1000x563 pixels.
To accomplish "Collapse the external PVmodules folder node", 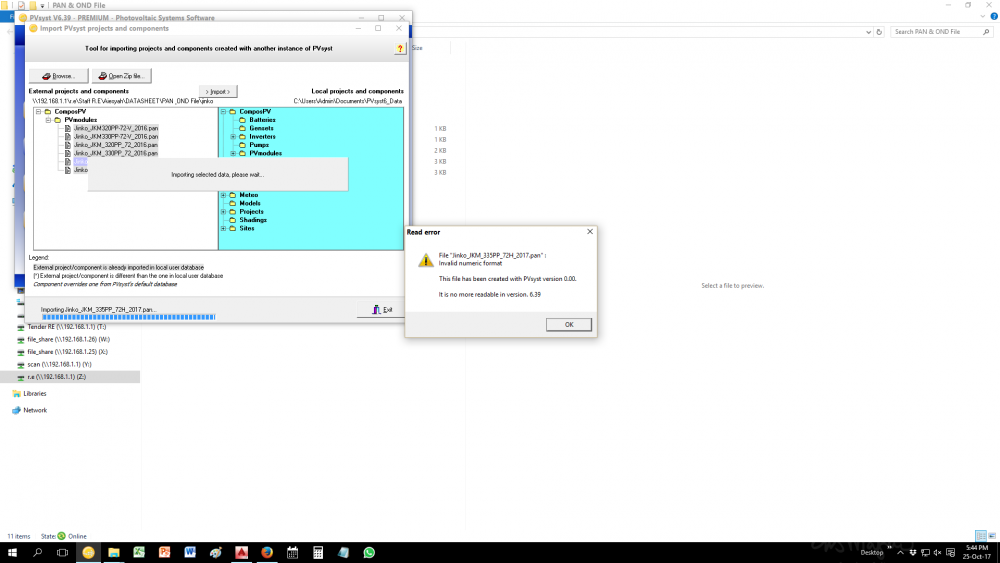I will coord(47,120).
